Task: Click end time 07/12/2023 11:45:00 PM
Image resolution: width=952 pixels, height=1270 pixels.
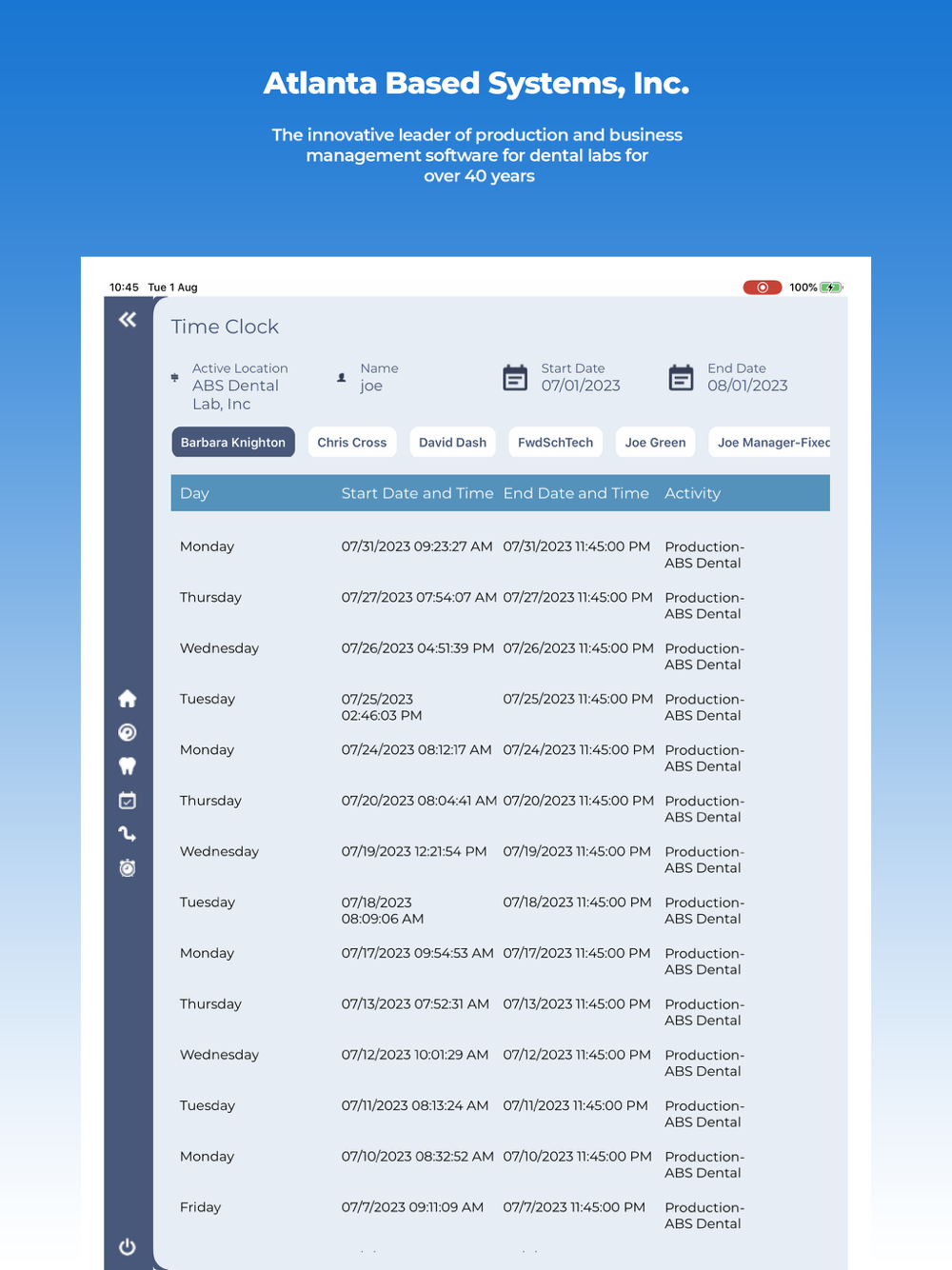Action: click(x=577, y=1055)
